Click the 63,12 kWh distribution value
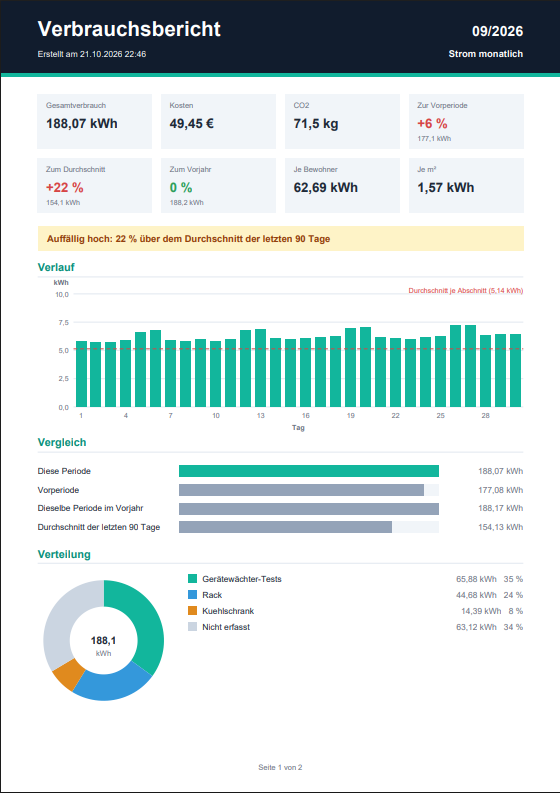This screenshot has width=560, height=793. (x=476, y=627)
